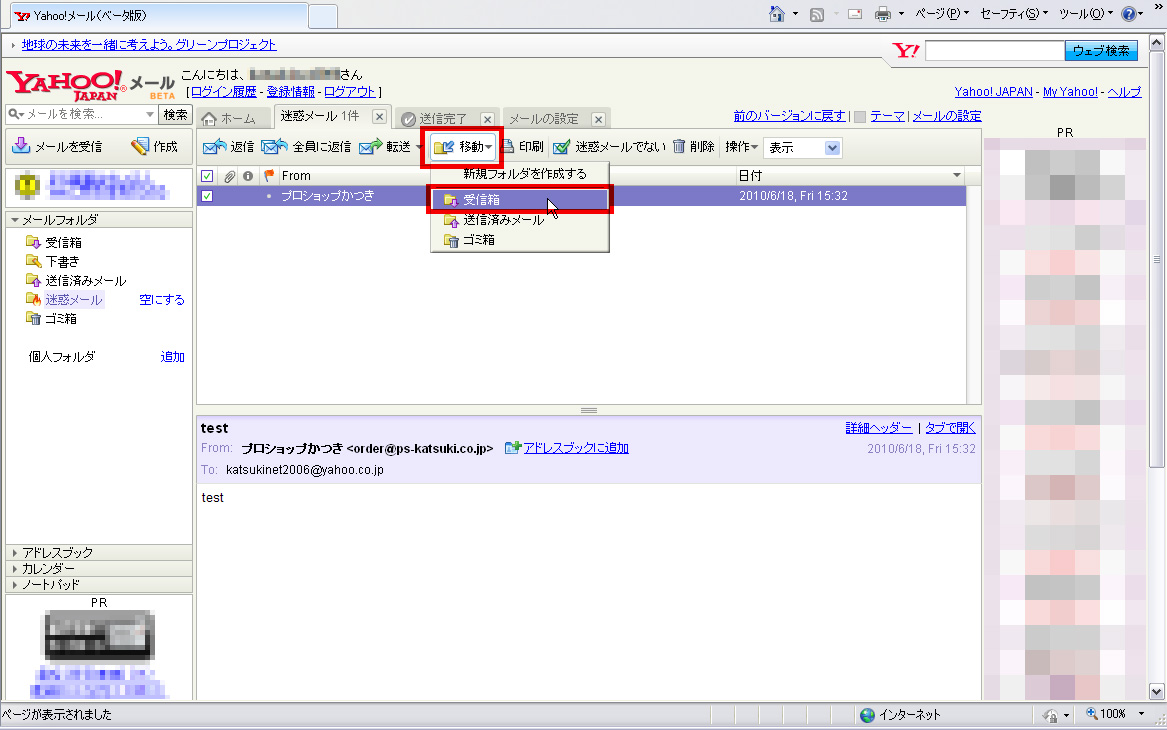Select 送信済みメール in the move menu
This screenshot has height=730, width=1167.
(x=519, y=220)
